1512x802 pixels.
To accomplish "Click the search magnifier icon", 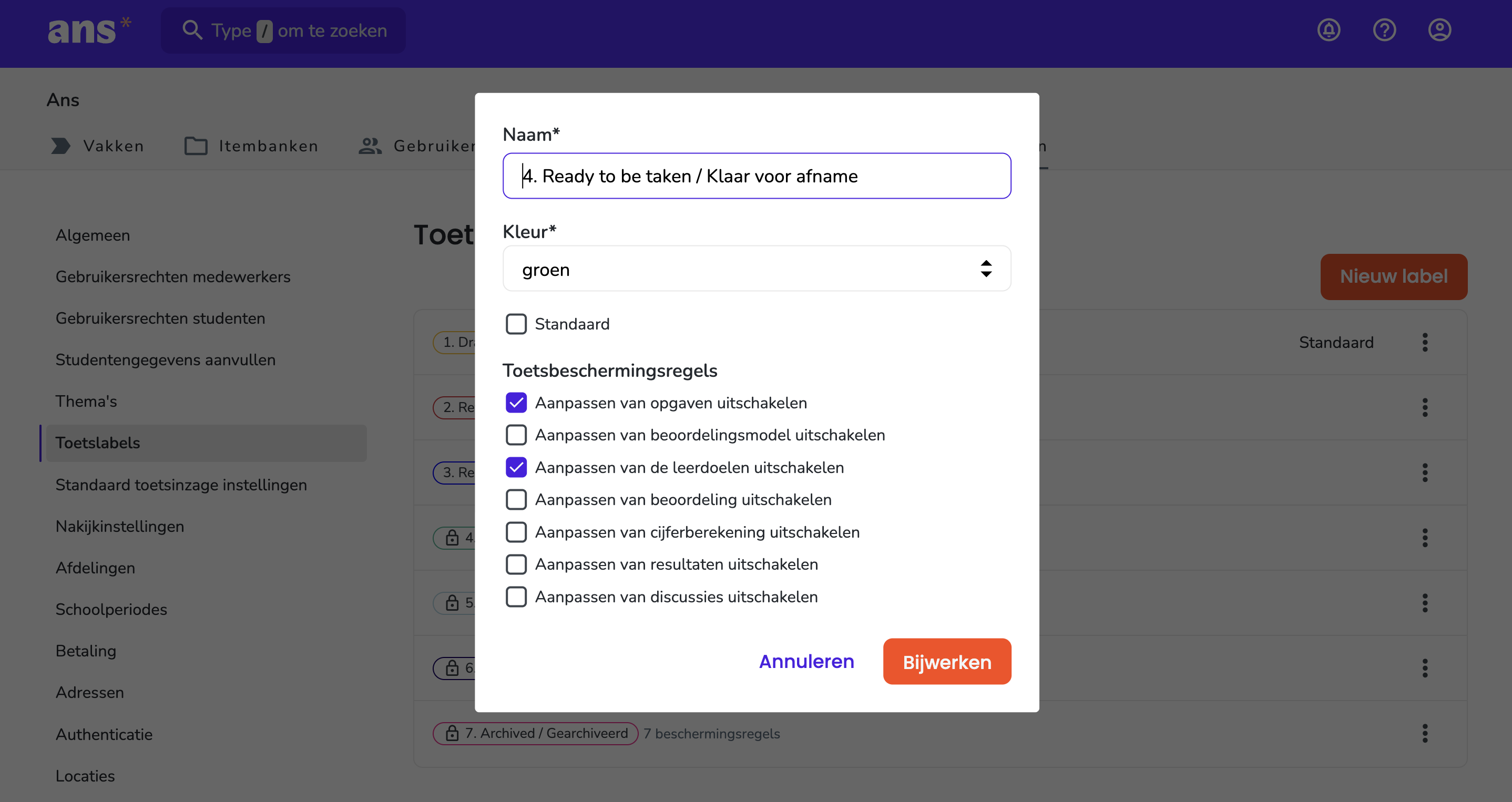I will click(x=192, y=30).
